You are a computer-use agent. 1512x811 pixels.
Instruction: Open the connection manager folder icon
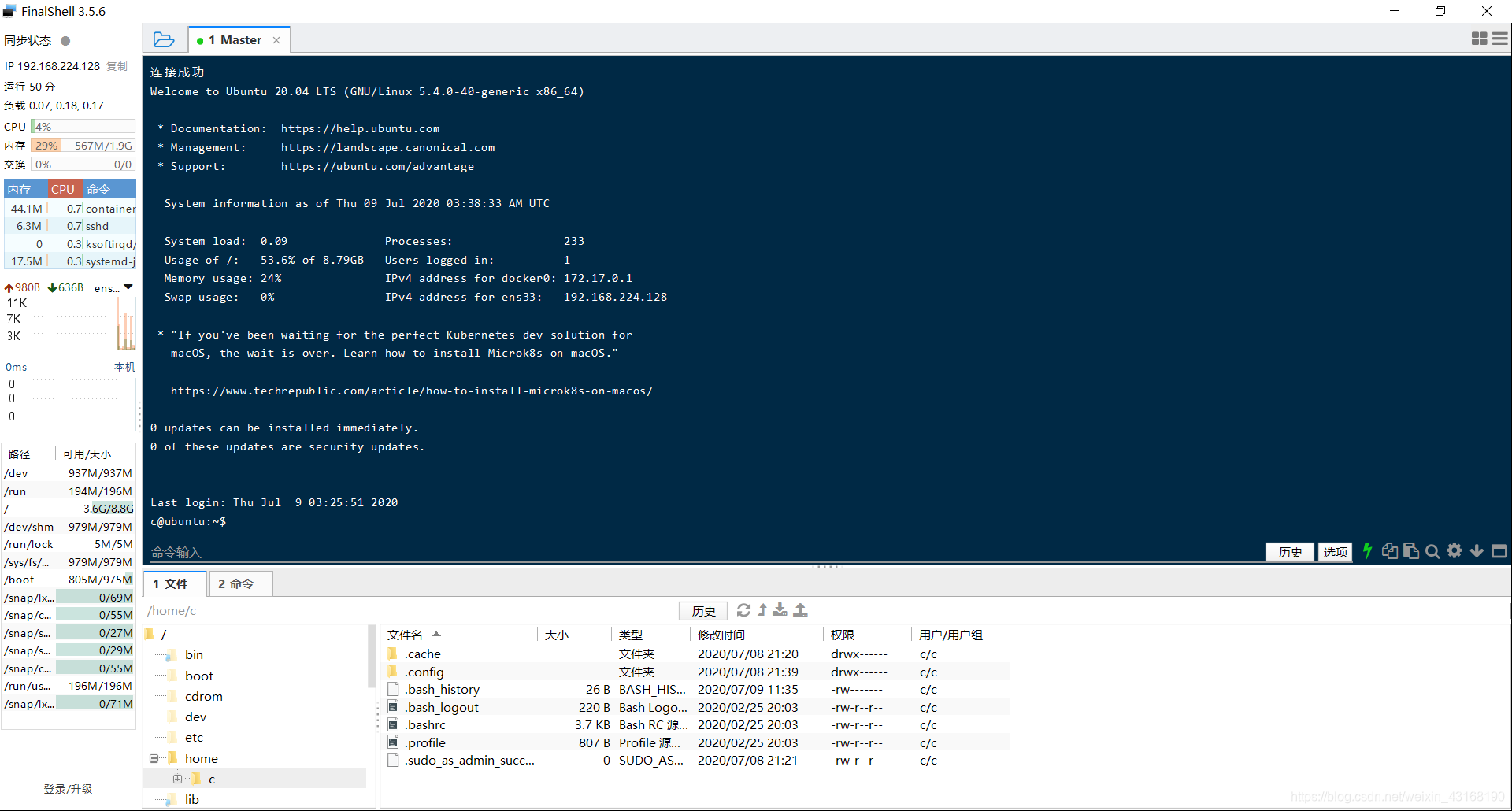(164, 39)
